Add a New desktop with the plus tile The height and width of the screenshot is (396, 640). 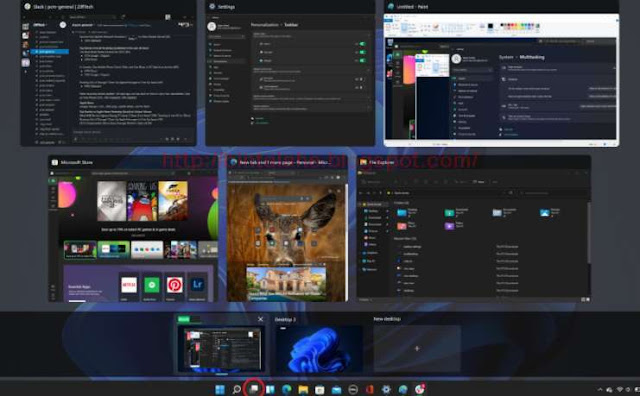(417, 348)
